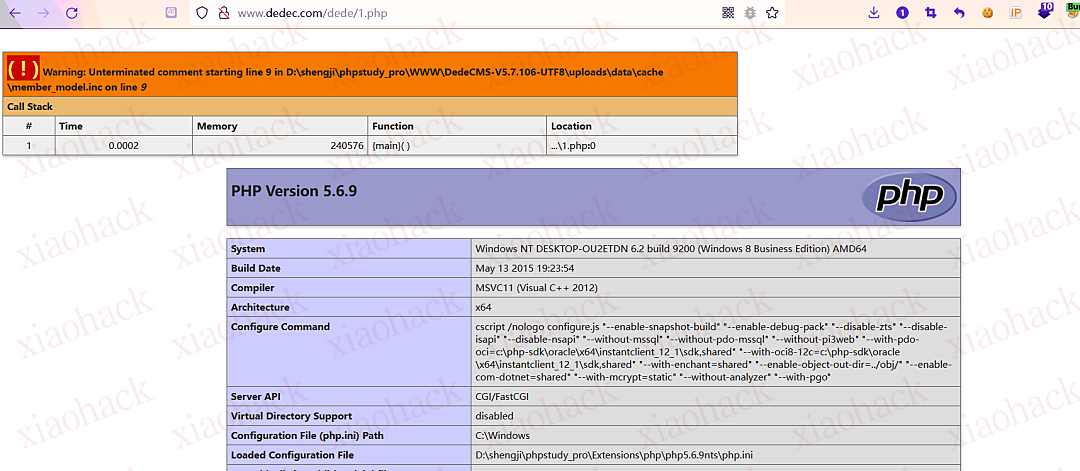Open the tracking protection shield icon
This screenshot has width=1080, height=471.
[x=202, y=12]
